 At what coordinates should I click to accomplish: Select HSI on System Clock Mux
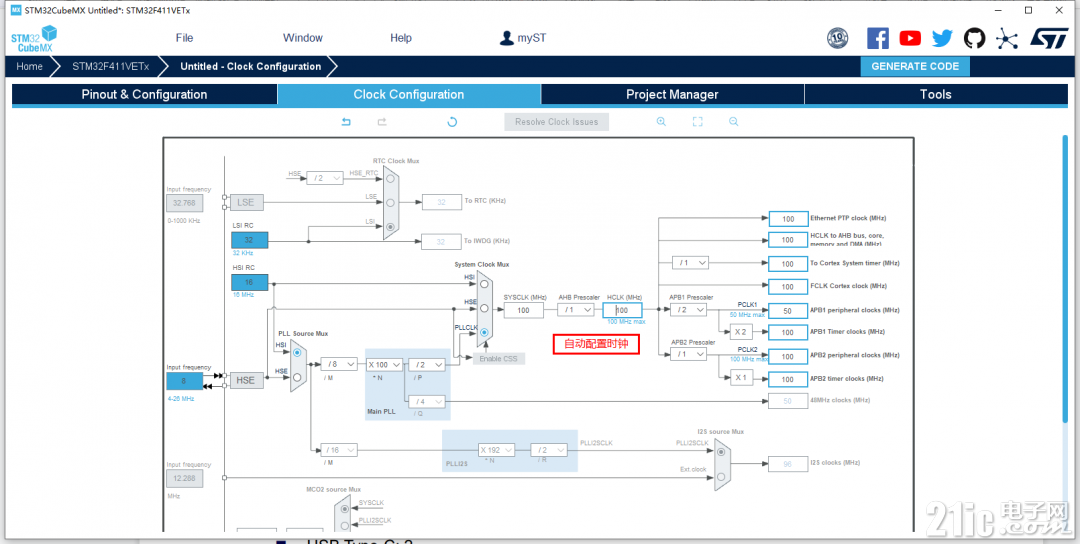click(x=484, y=283)
